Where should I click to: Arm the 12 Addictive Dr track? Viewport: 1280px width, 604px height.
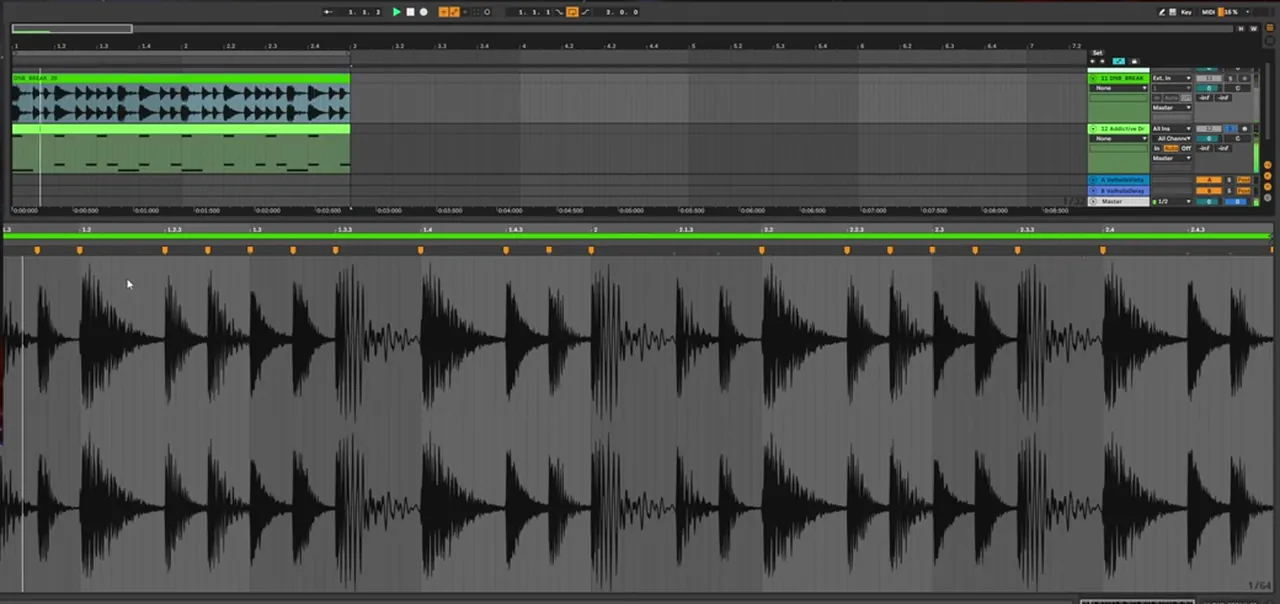(x=1245, y=129)
